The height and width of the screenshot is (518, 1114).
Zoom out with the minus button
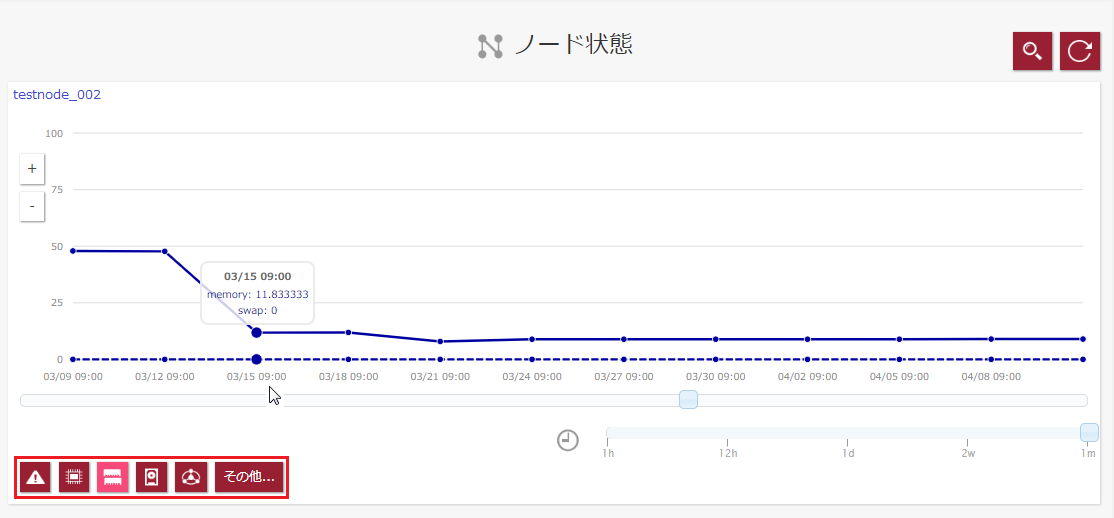coord(32,207)
